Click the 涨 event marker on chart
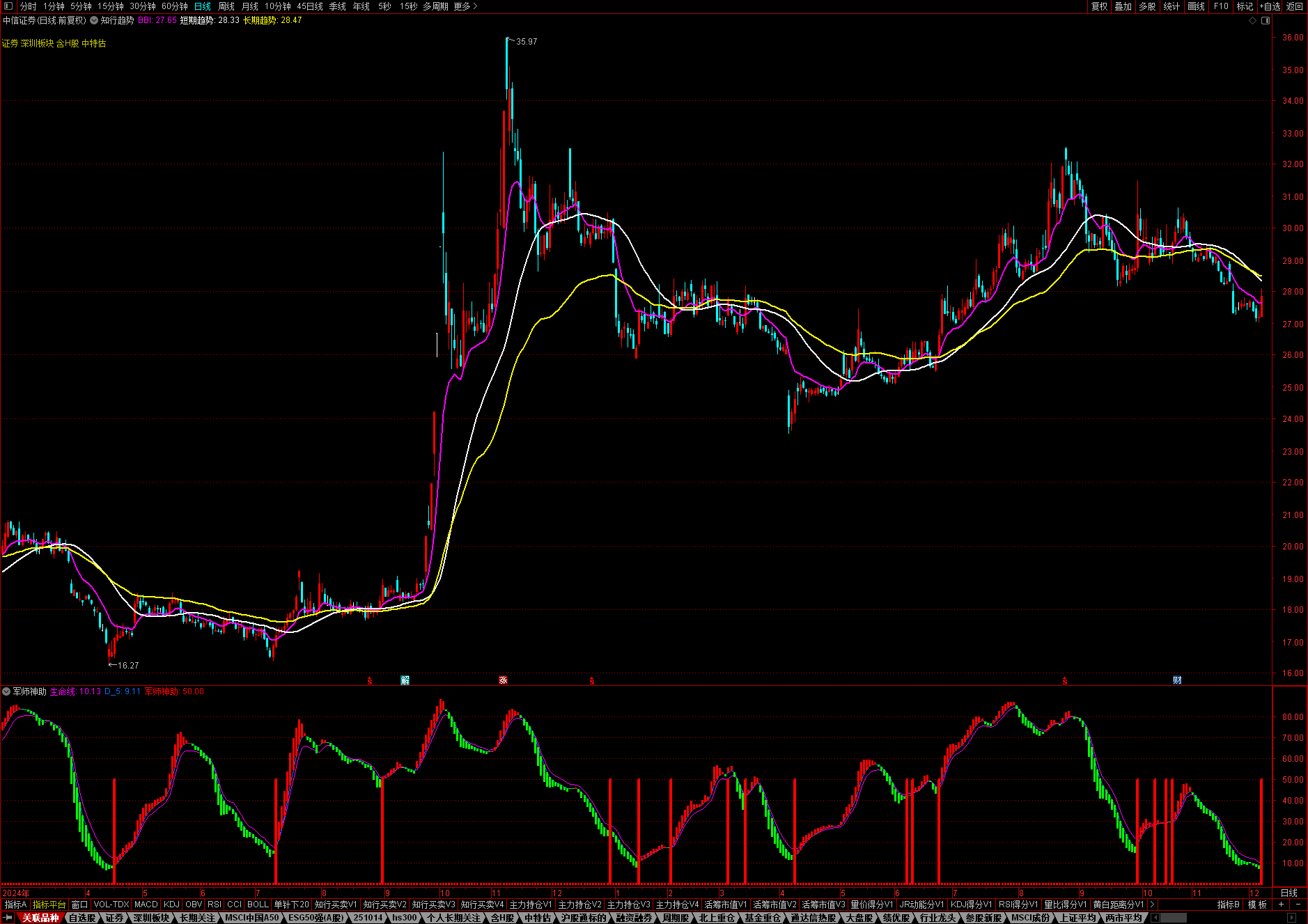 coord(503,680)
